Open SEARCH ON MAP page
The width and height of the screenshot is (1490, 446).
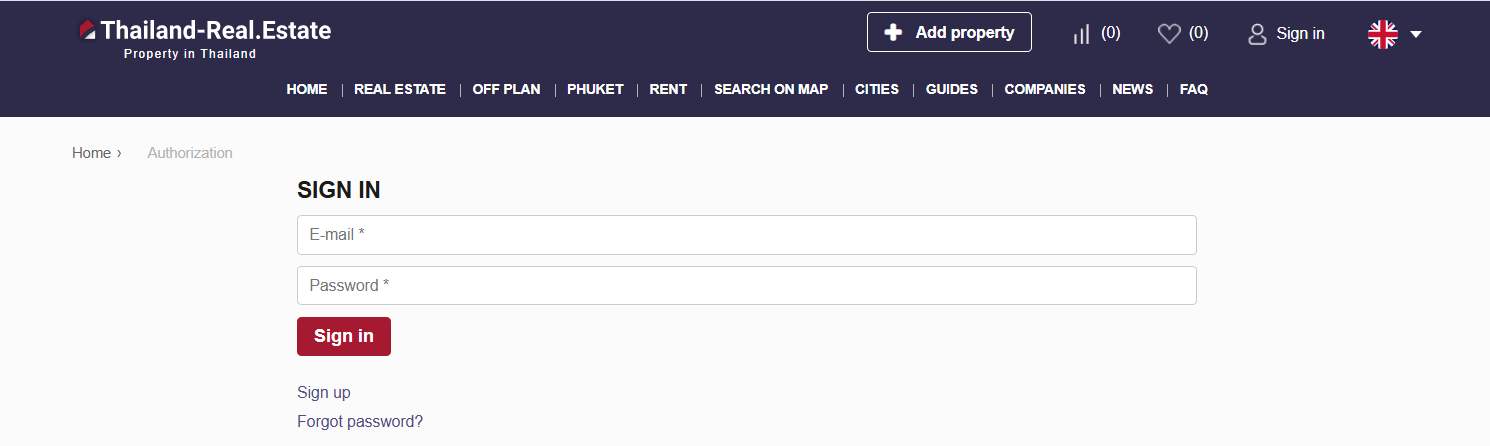[x=770, y=89]
